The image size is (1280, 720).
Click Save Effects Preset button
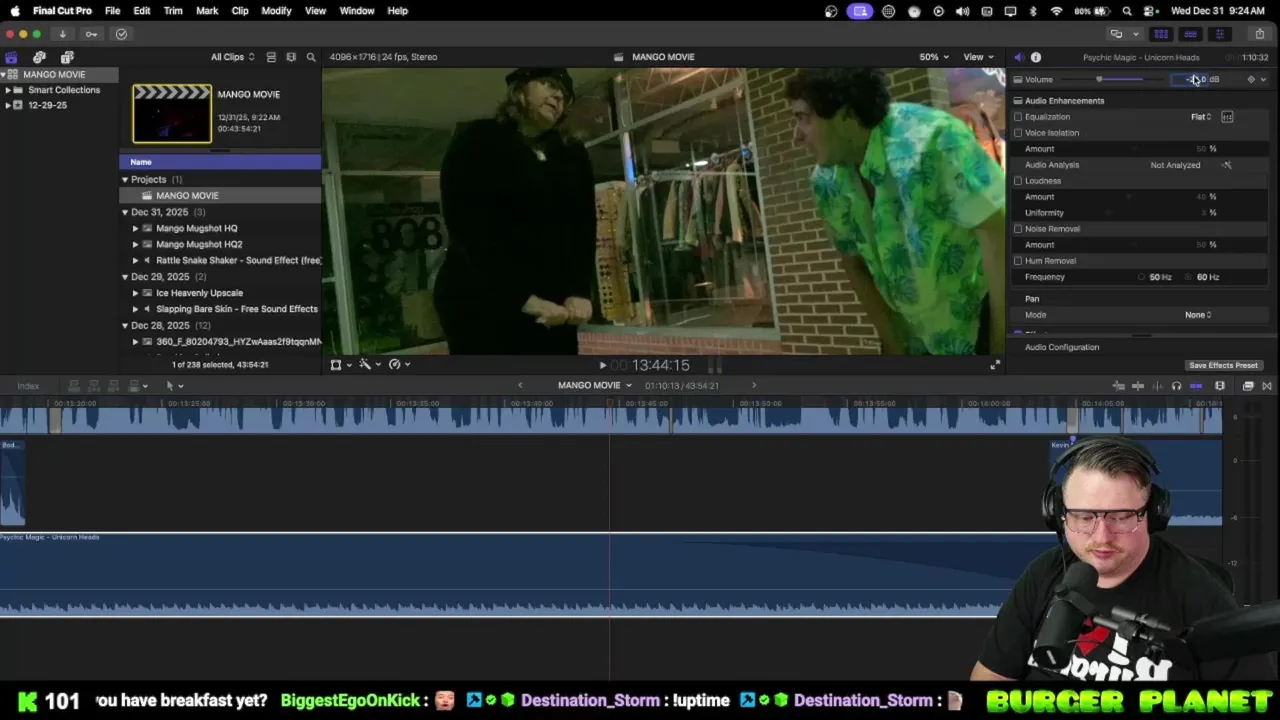tap(1223, 366)
